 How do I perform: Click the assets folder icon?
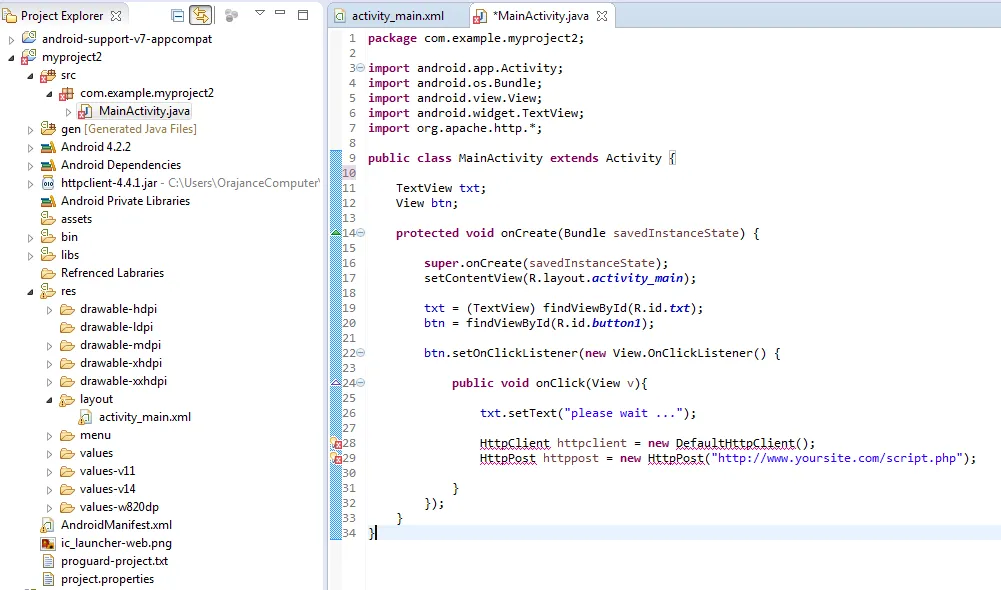[x=48, y=219]
